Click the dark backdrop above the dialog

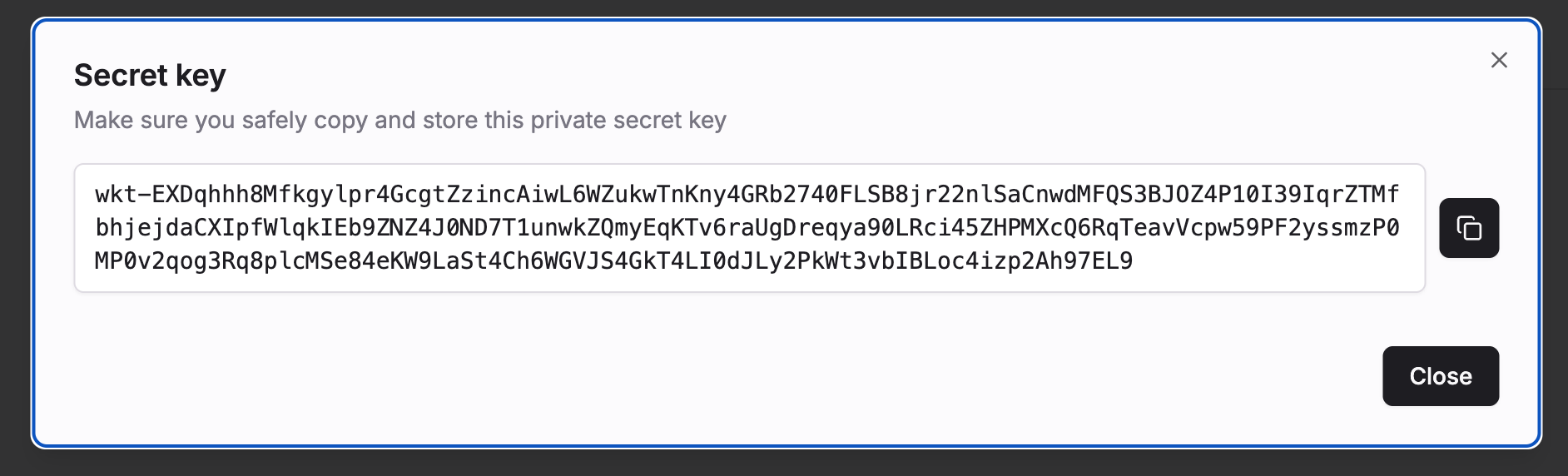pyautogui.click(x=784, y=7)
